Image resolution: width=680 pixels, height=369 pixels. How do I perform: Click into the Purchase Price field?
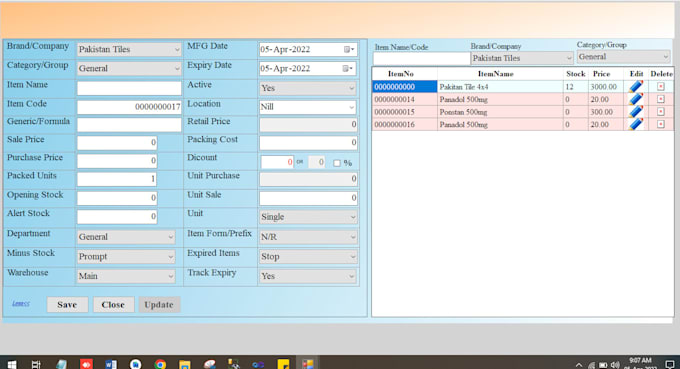(x=117, y=161)
